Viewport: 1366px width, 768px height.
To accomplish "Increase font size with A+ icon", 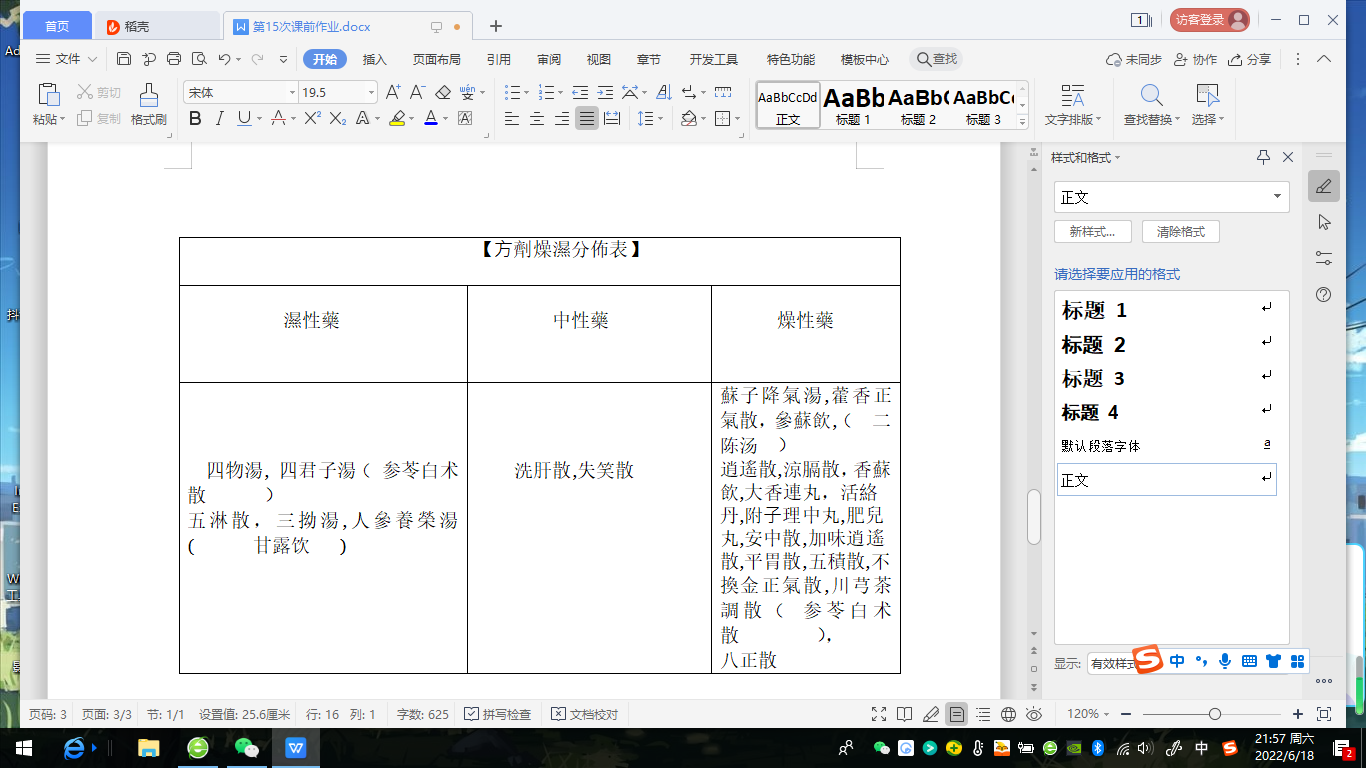I will (393, 92).
